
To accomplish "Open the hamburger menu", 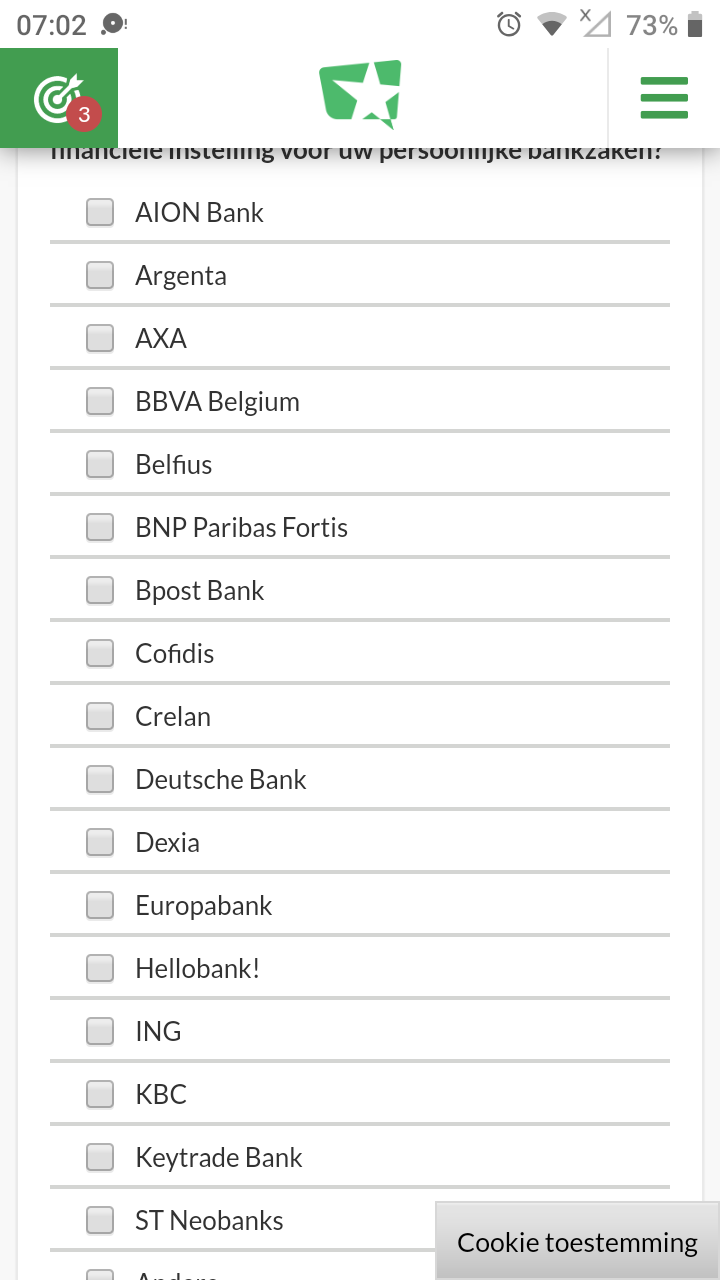I will [664, 98].
